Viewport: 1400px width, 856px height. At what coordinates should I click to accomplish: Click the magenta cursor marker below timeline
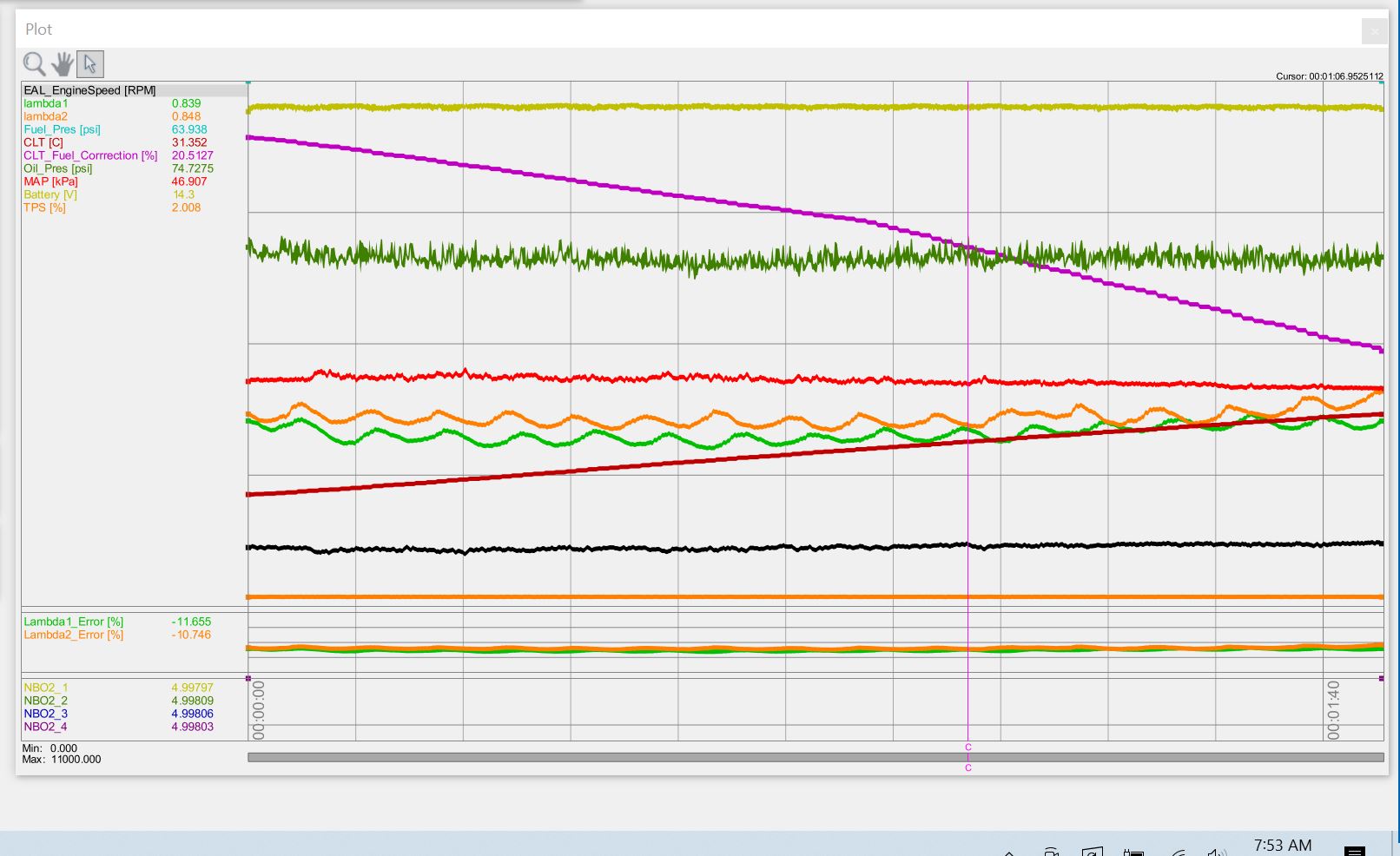pyautogui.click(x=968, y=747)
